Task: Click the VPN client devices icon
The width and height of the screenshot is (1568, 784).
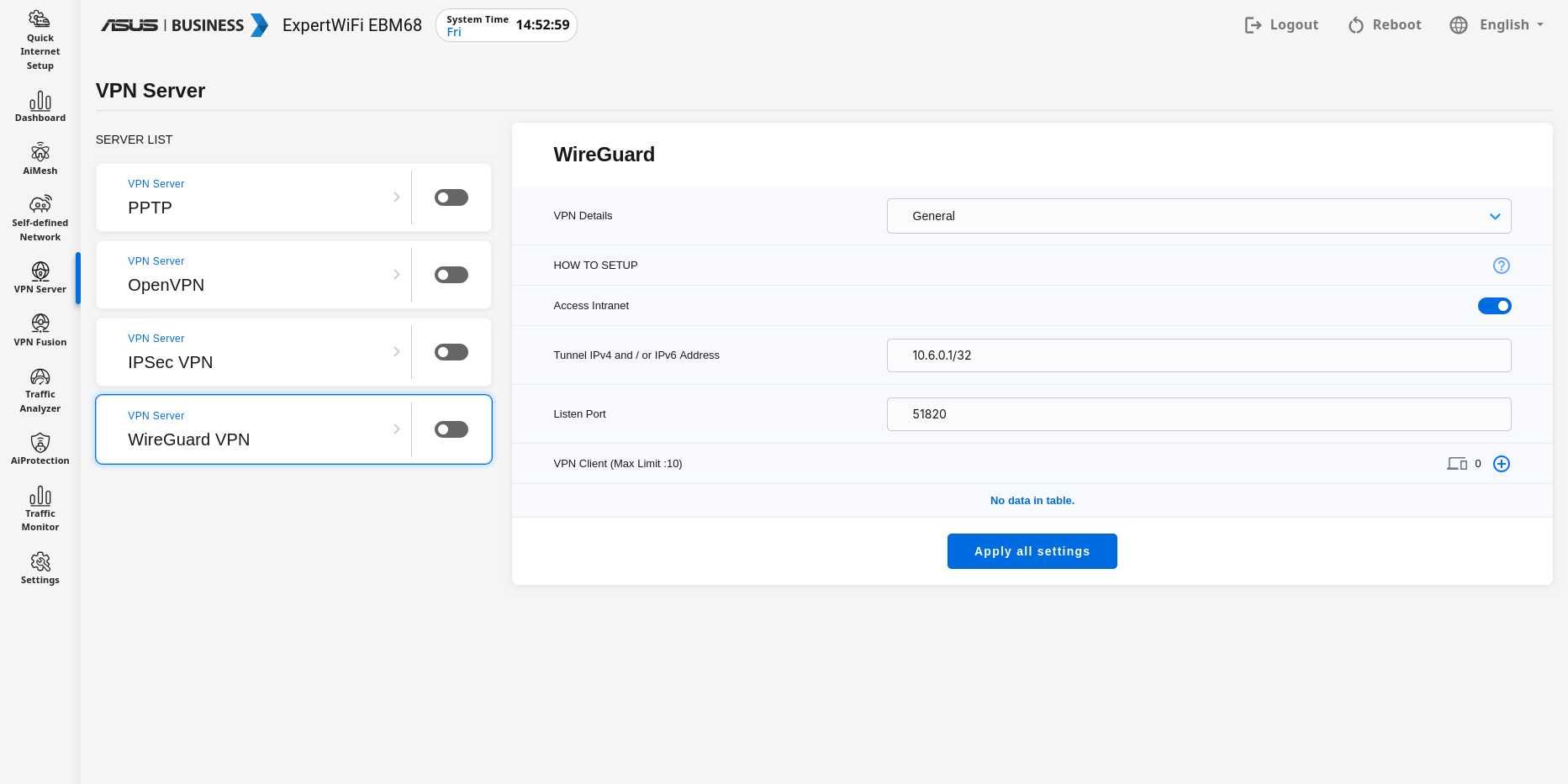Action: 1457,464
